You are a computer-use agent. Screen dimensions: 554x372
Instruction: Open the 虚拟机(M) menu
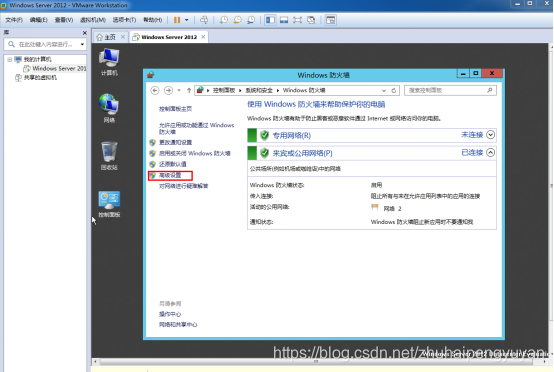93,20
